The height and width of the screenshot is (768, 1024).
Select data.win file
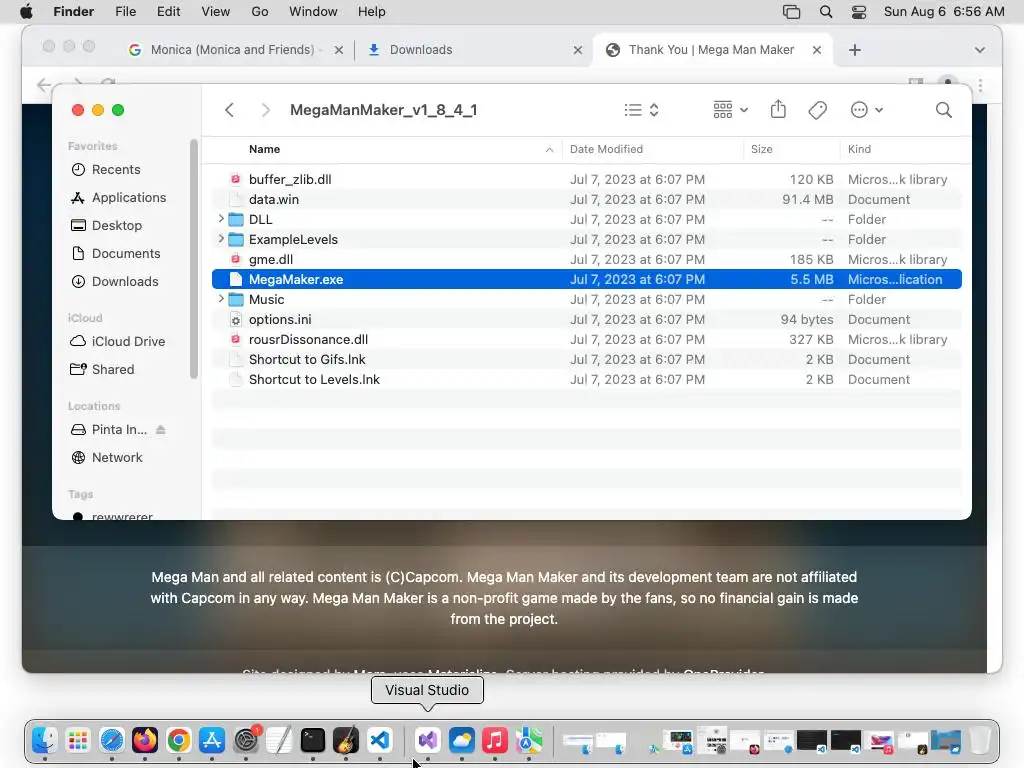586,199
